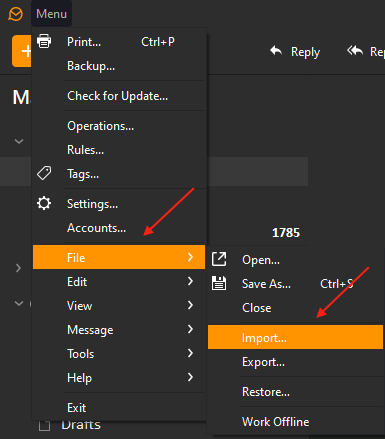Expand the View submenu

tap(119, 305)
